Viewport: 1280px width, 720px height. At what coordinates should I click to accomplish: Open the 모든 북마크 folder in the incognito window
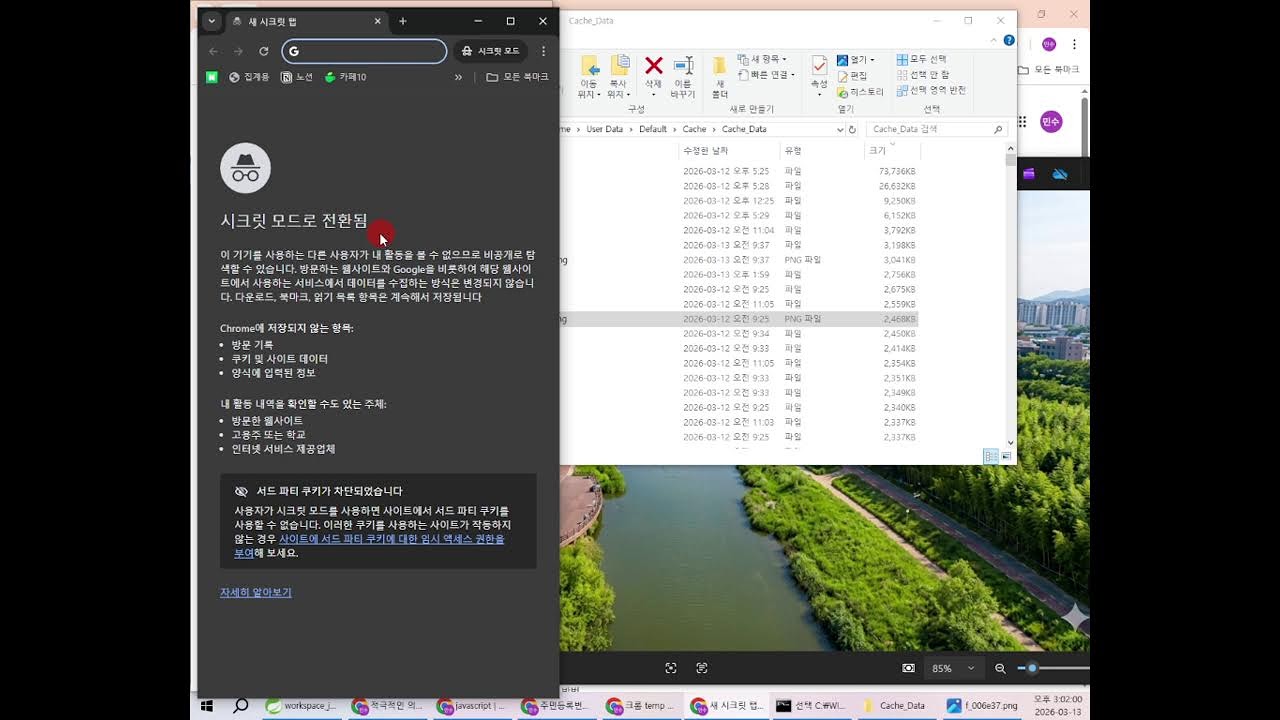(517, 77)
